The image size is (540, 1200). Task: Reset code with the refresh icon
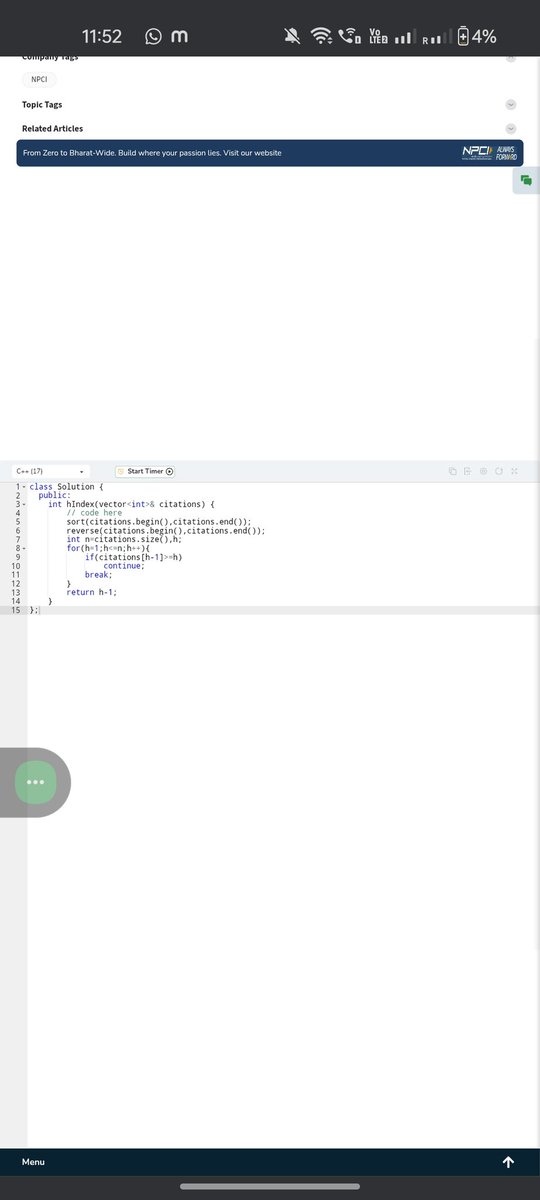pos(498,471)
